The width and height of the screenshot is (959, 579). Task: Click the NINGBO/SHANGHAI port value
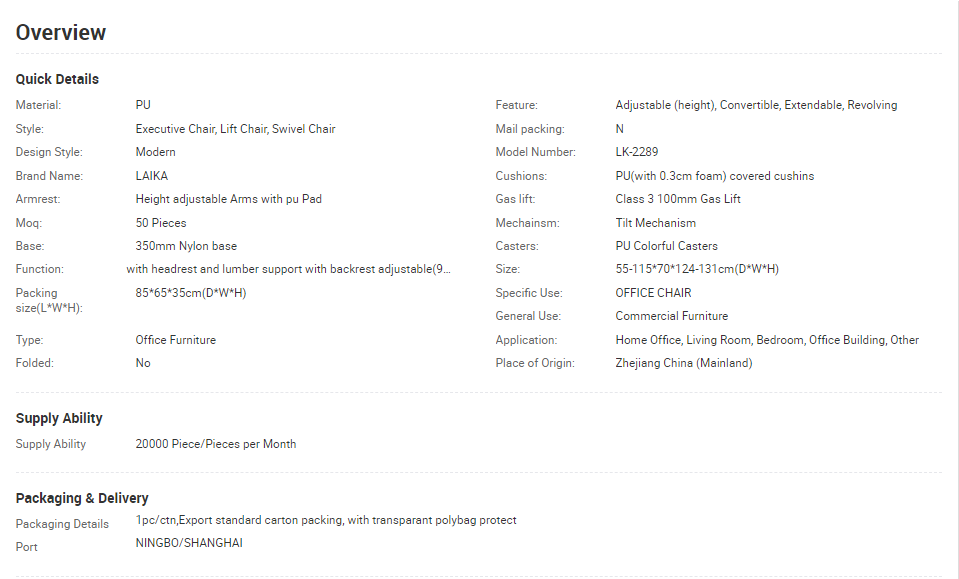189,543
